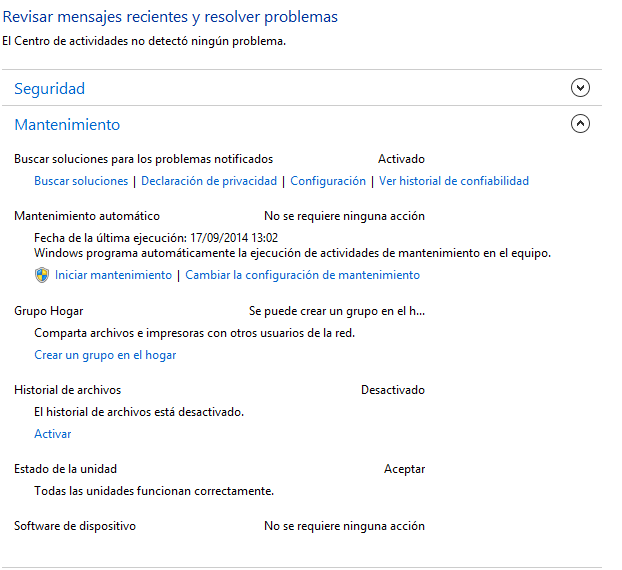Click 'El Centro de actividades no detectó' message
The image size is (622, 570).
click(144, 41)
